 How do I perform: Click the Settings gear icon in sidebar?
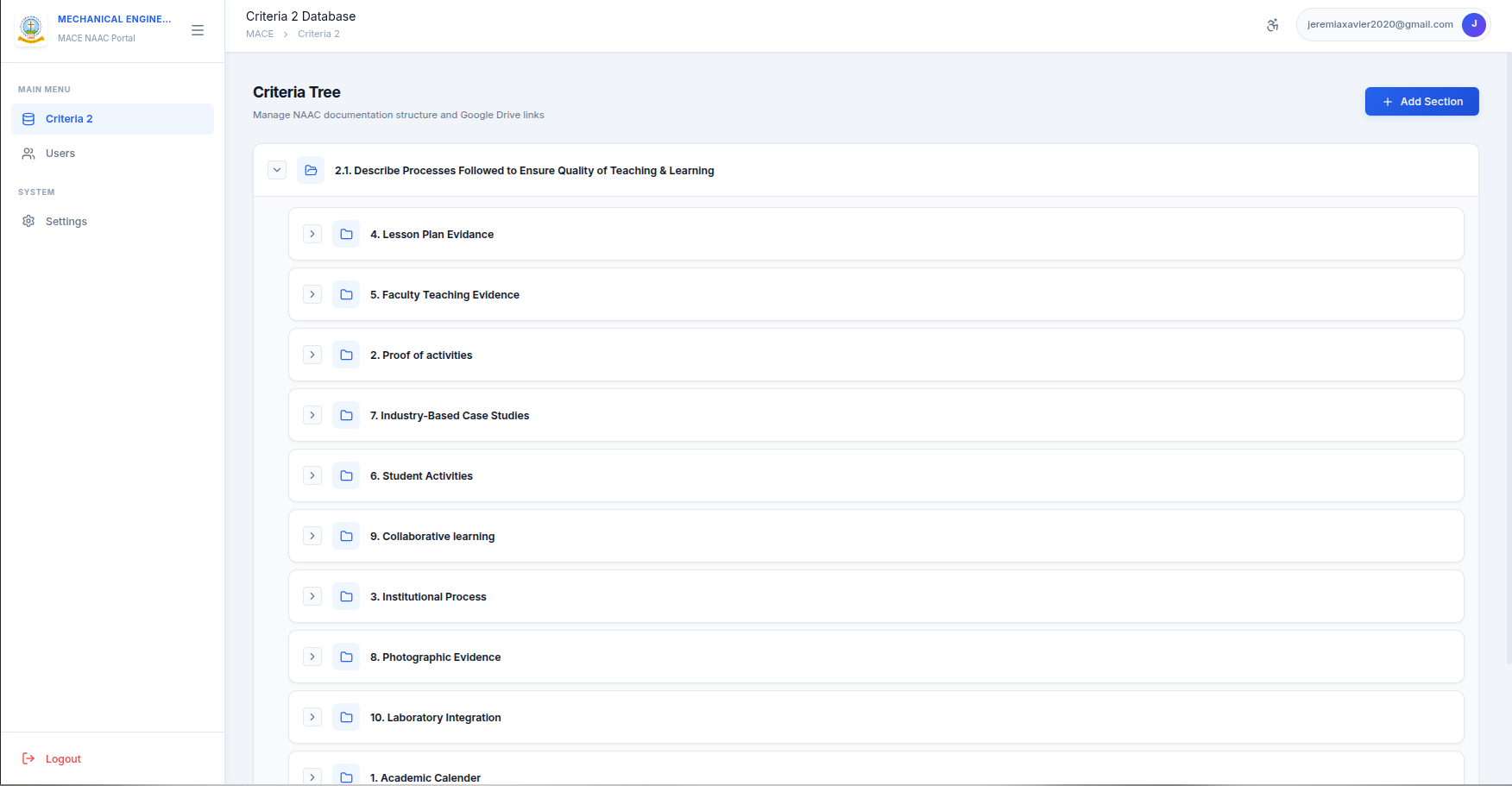pos(28,222)
